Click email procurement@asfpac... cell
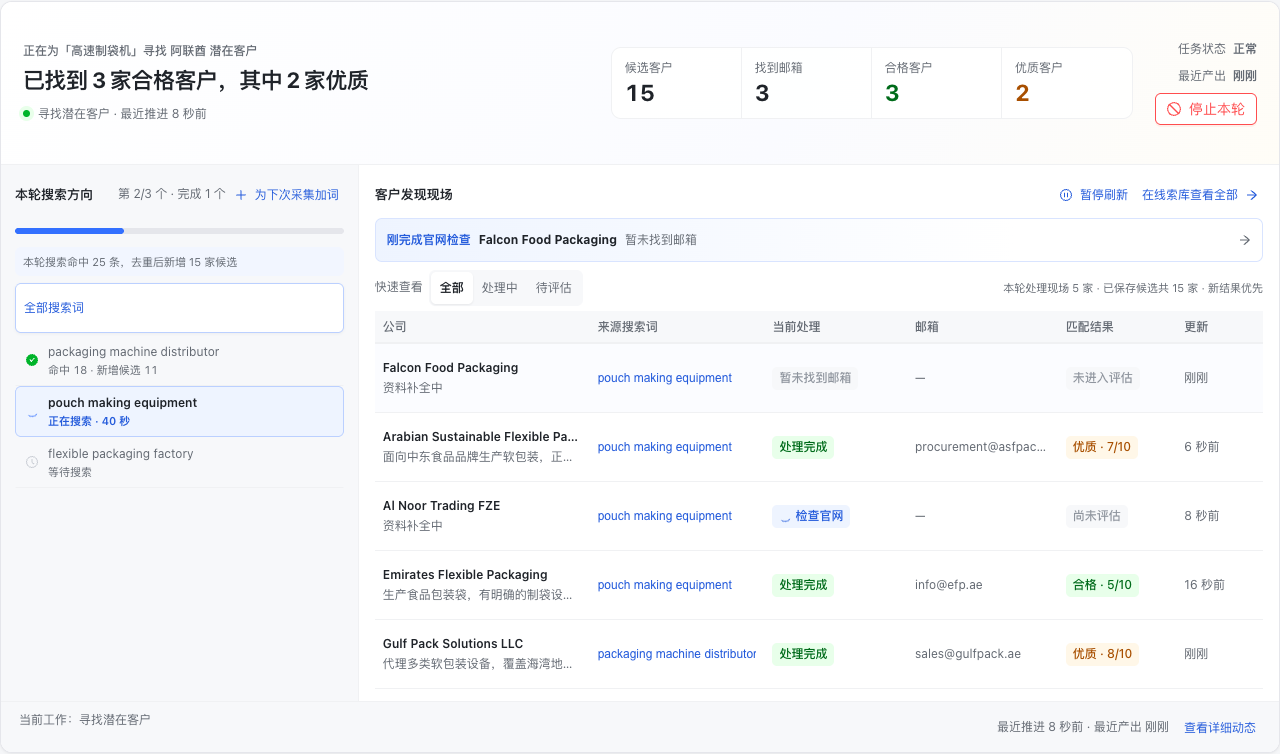This screenshot has width=1280, height=754. 979,447
